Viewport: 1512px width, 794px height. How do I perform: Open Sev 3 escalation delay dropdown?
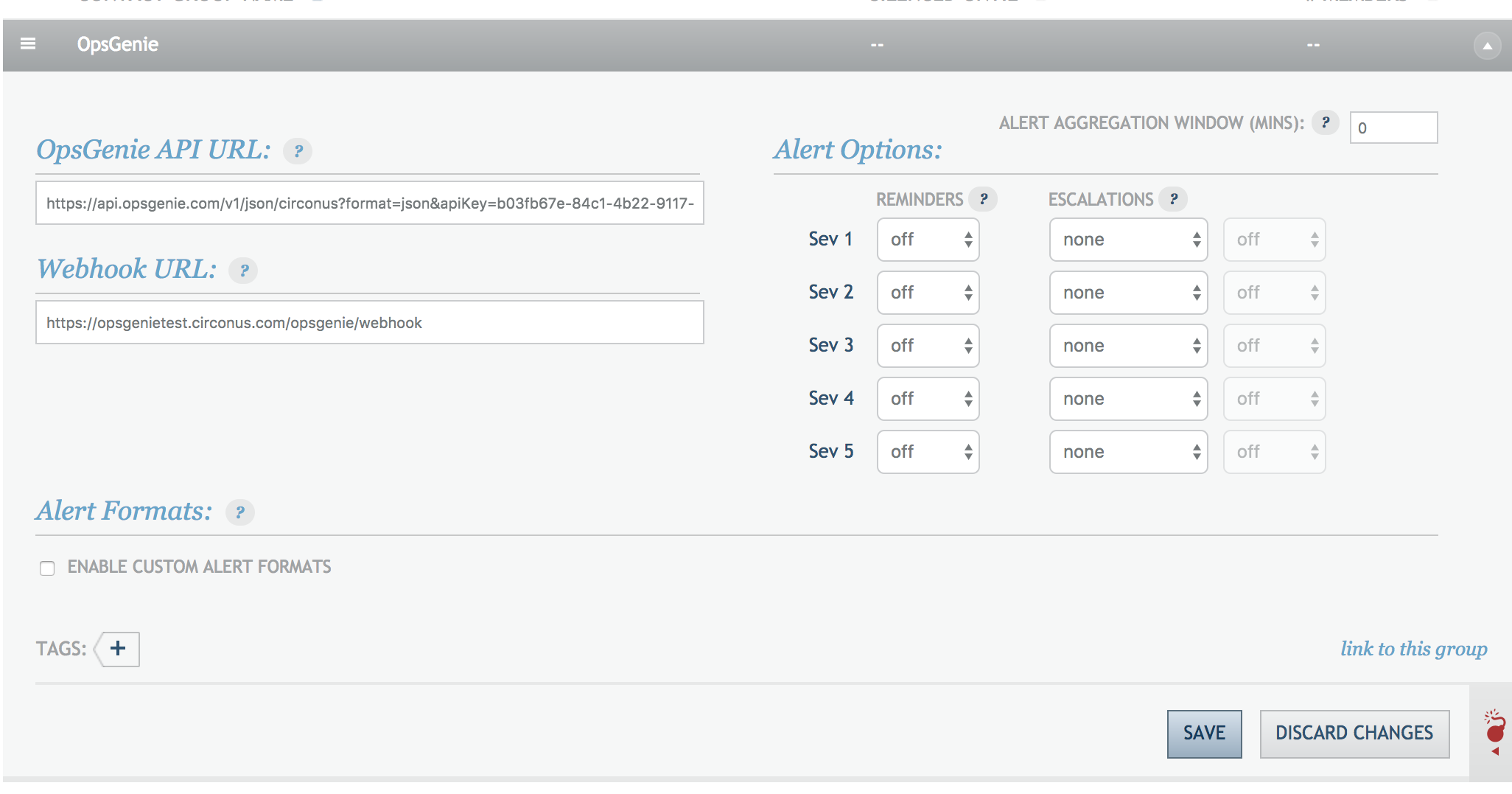pos(1274,346)
